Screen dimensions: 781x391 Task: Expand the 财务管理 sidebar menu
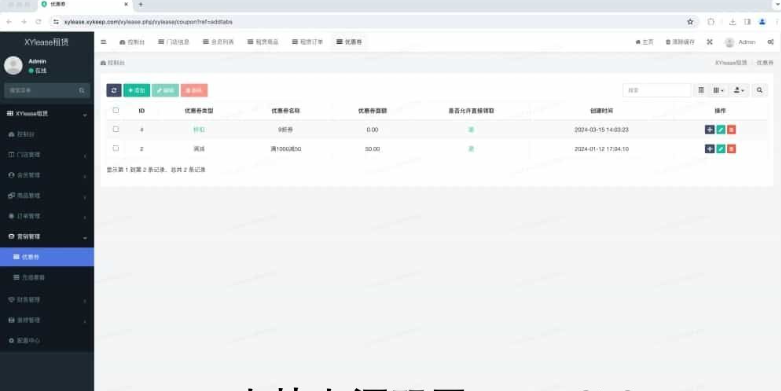47,300
